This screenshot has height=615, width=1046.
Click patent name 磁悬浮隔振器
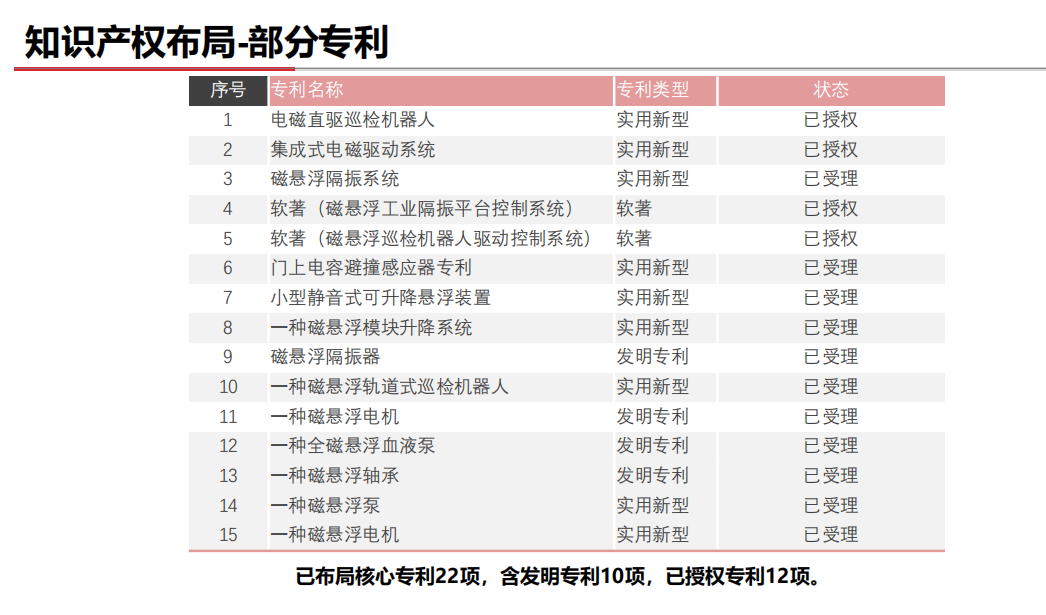[x=326, y=357]
